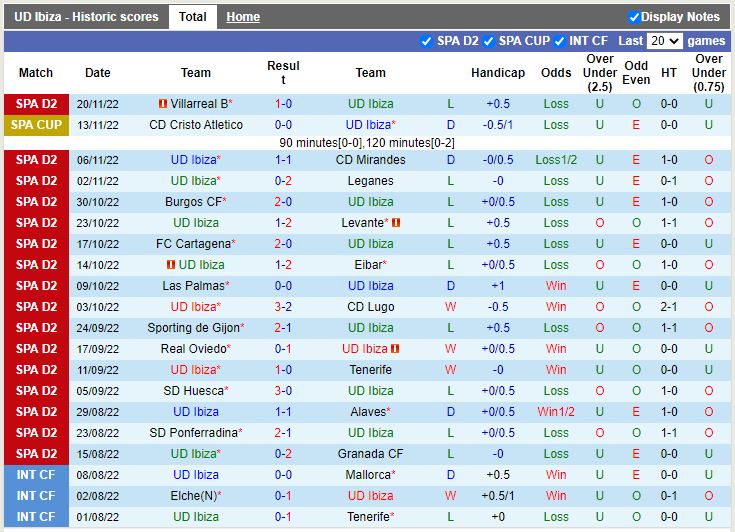The height and width of the screenshot is (532, 735).
Task: Select the INT CF badge for 08/08/22
Action: [x=36, y=475]
